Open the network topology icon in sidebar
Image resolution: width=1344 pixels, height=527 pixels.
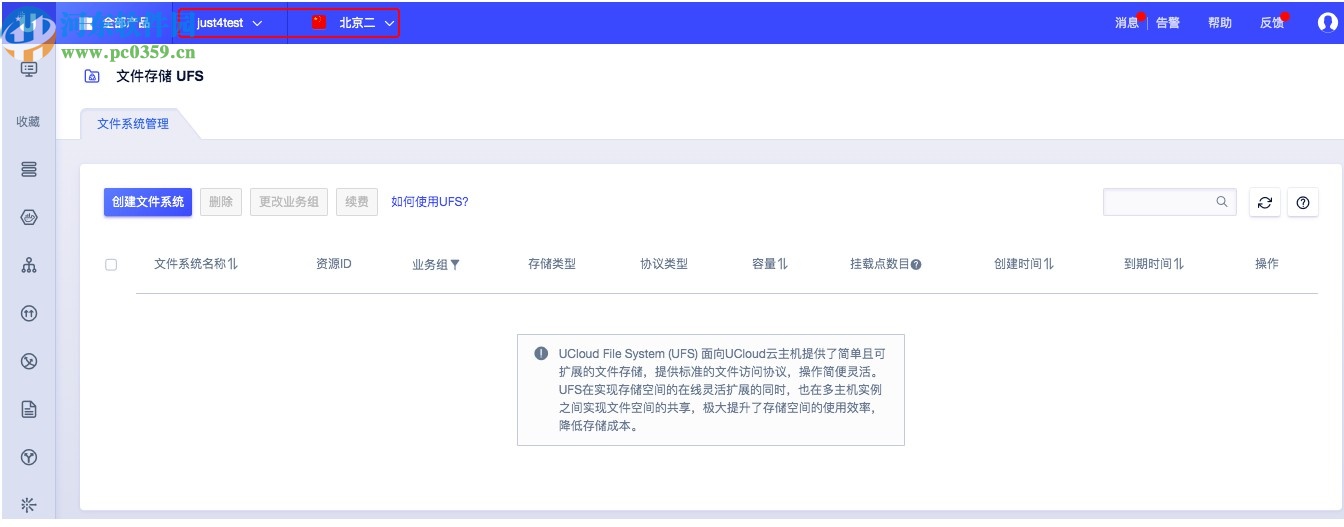(29, 265)
